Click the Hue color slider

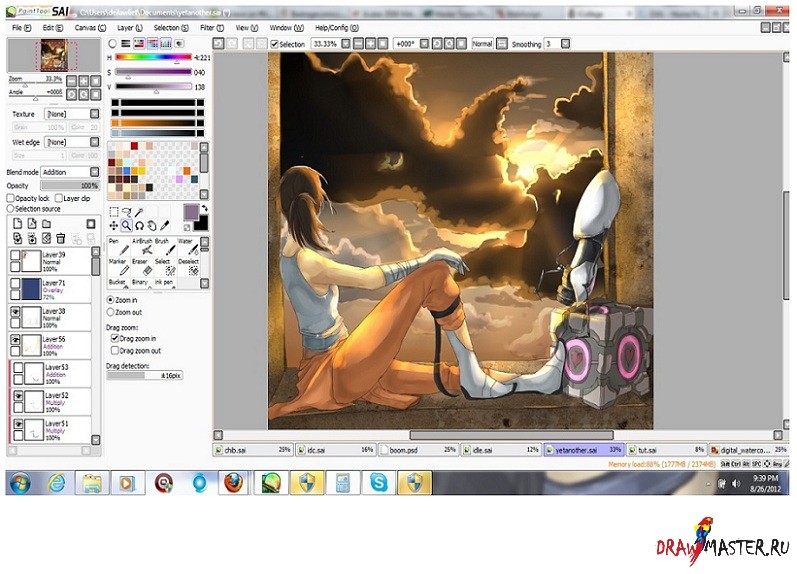pos(153,57)
